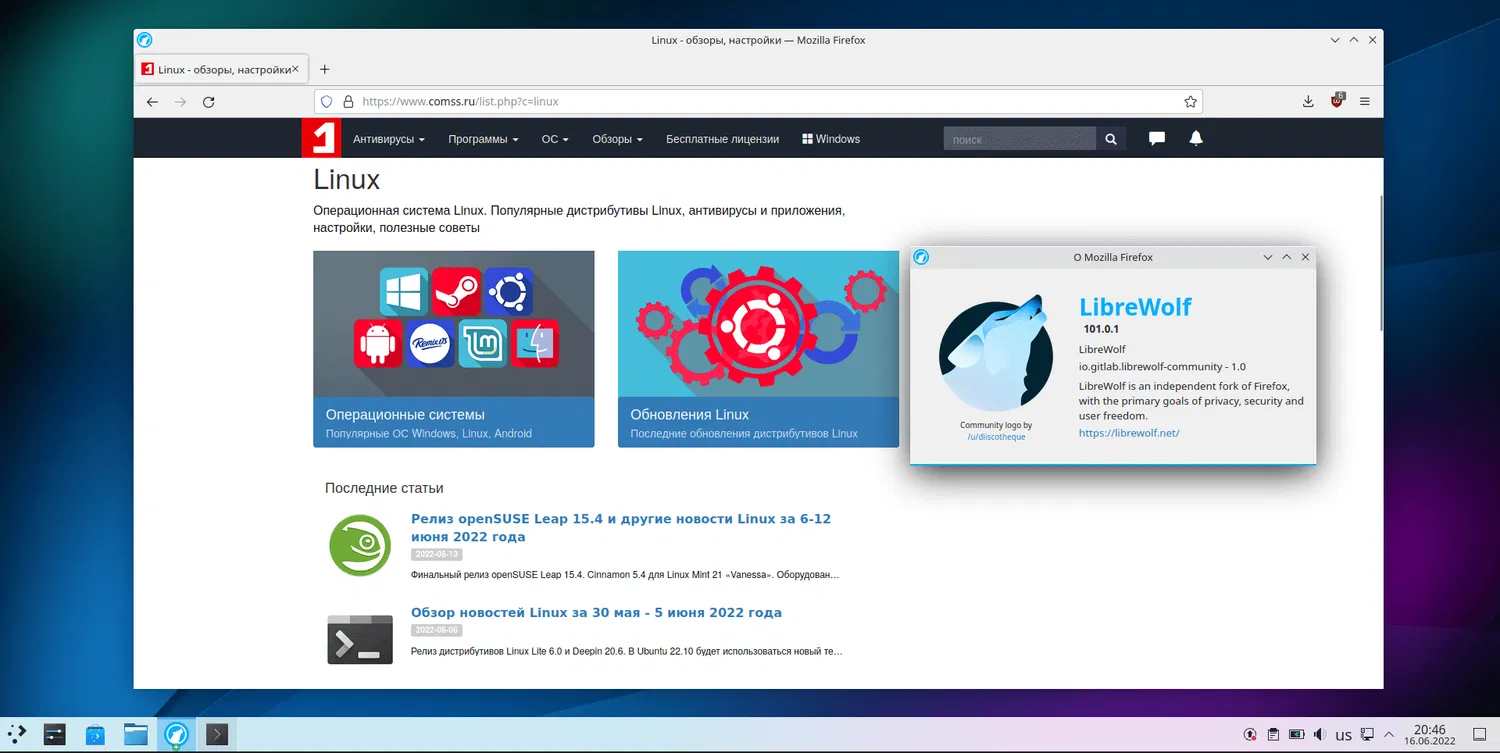This screenshot has height=753, width=1500.
Task: Open network connections tray icon
Action: pyautogui.click(x=1368, y=735)
